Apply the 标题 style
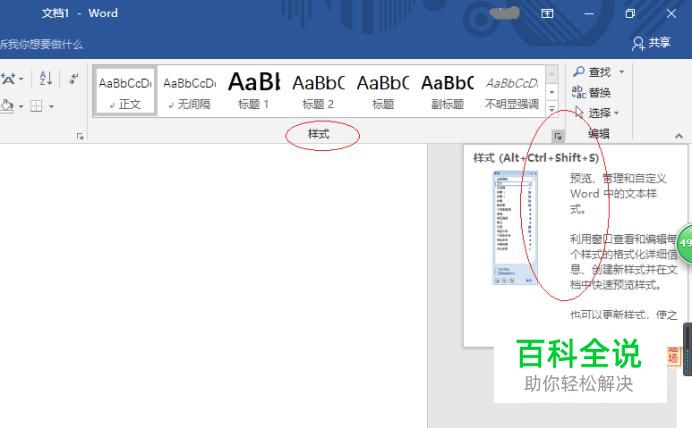Viewport: 692px width, 428px height. tap(383, 92)
